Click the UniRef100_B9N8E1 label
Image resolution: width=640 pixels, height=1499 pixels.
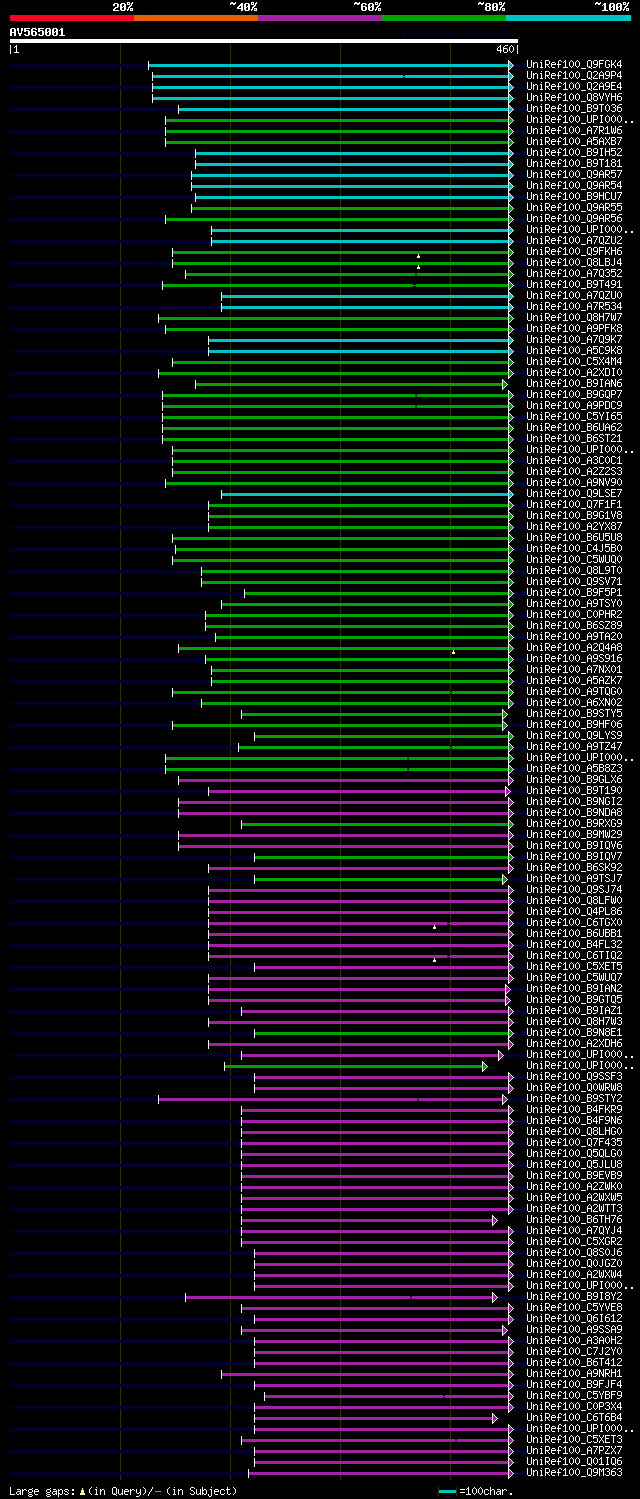[x=574, y=1033]
